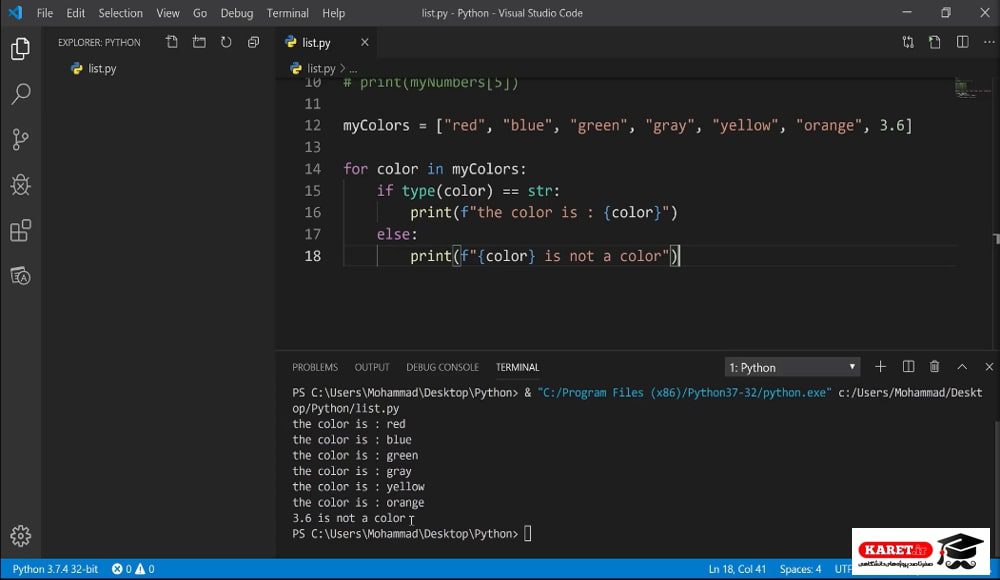Switch to the OUTPUT panel tab
Screen dimensions: 1000x580
(372, 368)
